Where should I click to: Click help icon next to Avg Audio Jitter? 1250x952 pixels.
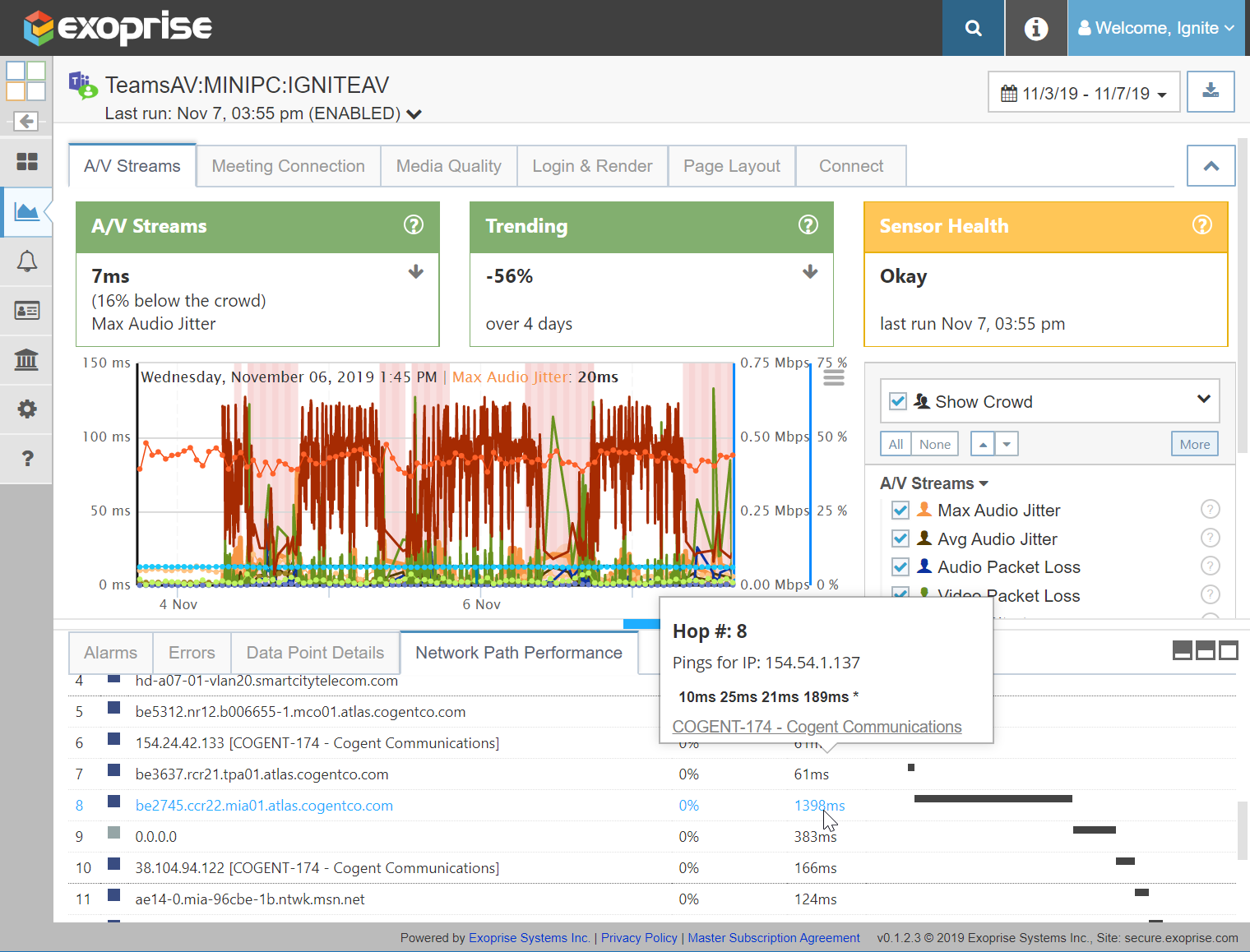coord(1210,538)
